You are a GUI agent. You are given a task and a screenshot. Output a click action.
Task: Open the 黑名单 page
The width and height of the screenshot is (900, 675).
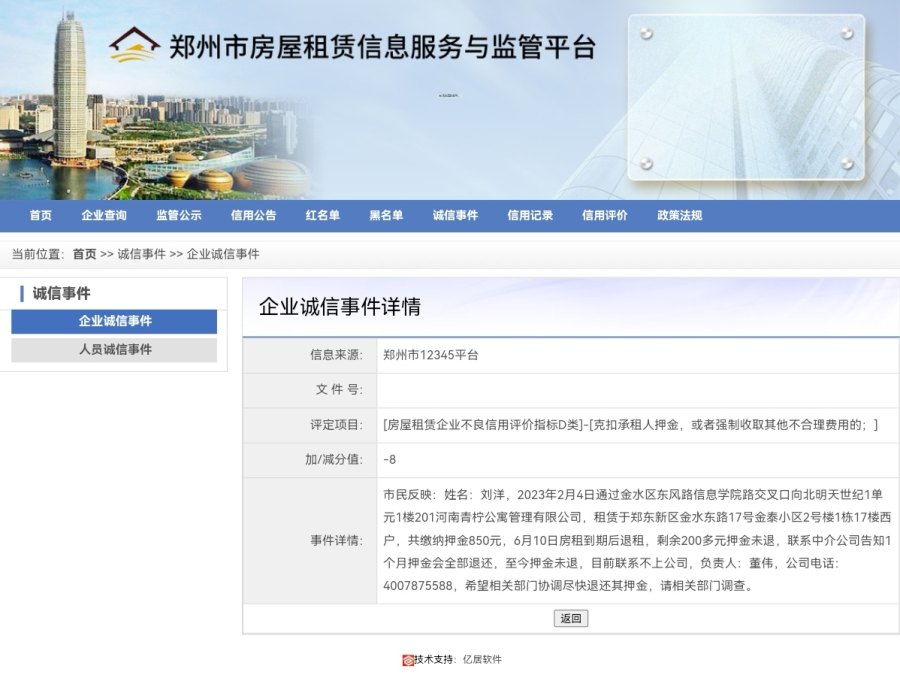coord(386,215)
